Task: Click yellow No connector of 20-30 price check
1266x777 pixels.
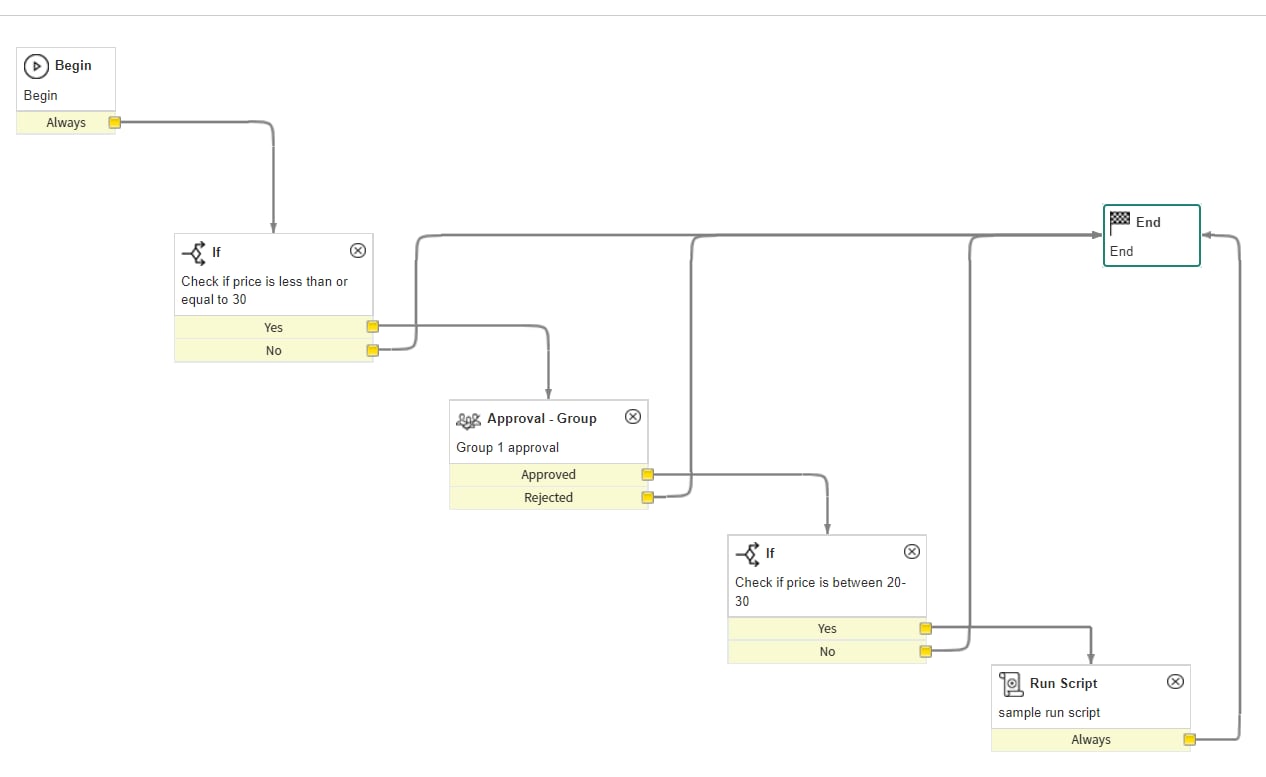Action: pyautogui.click(x=925, y=651)
